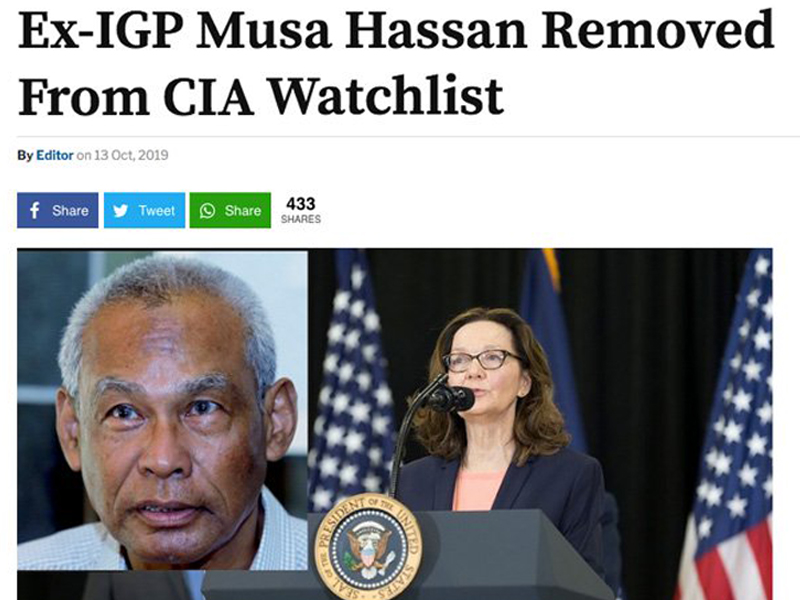Screen dimensions: 800x600
Task: Open the Editor author link
Action: pyautogui.click(x=55, y=155)
